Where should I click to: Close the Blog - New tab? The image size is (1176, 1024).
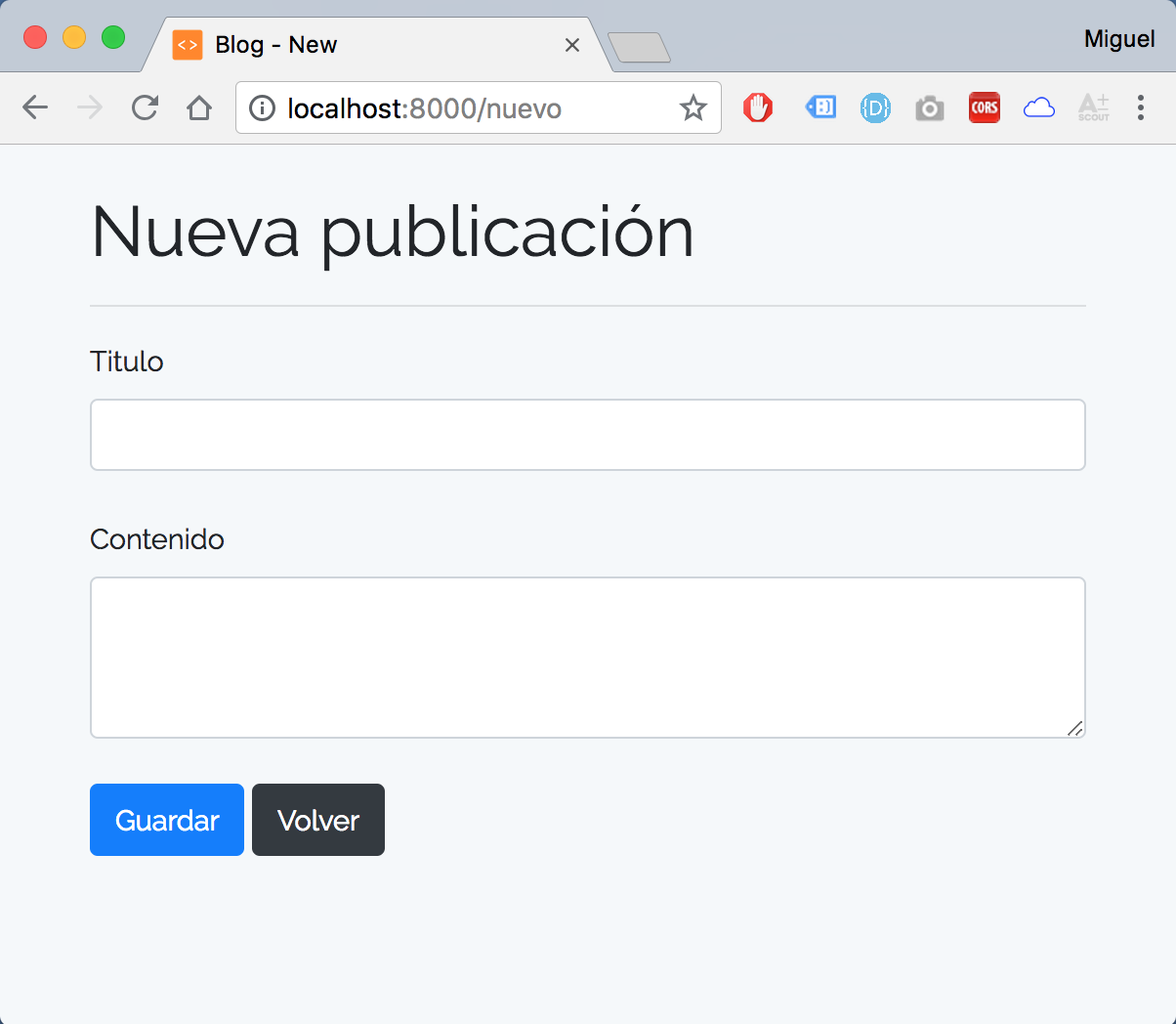point(572,45)
